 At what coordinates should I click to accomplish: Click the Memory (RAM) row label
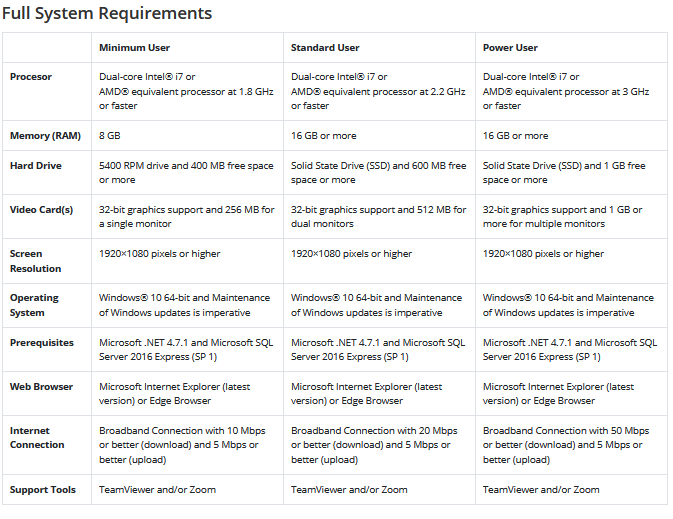43,136
